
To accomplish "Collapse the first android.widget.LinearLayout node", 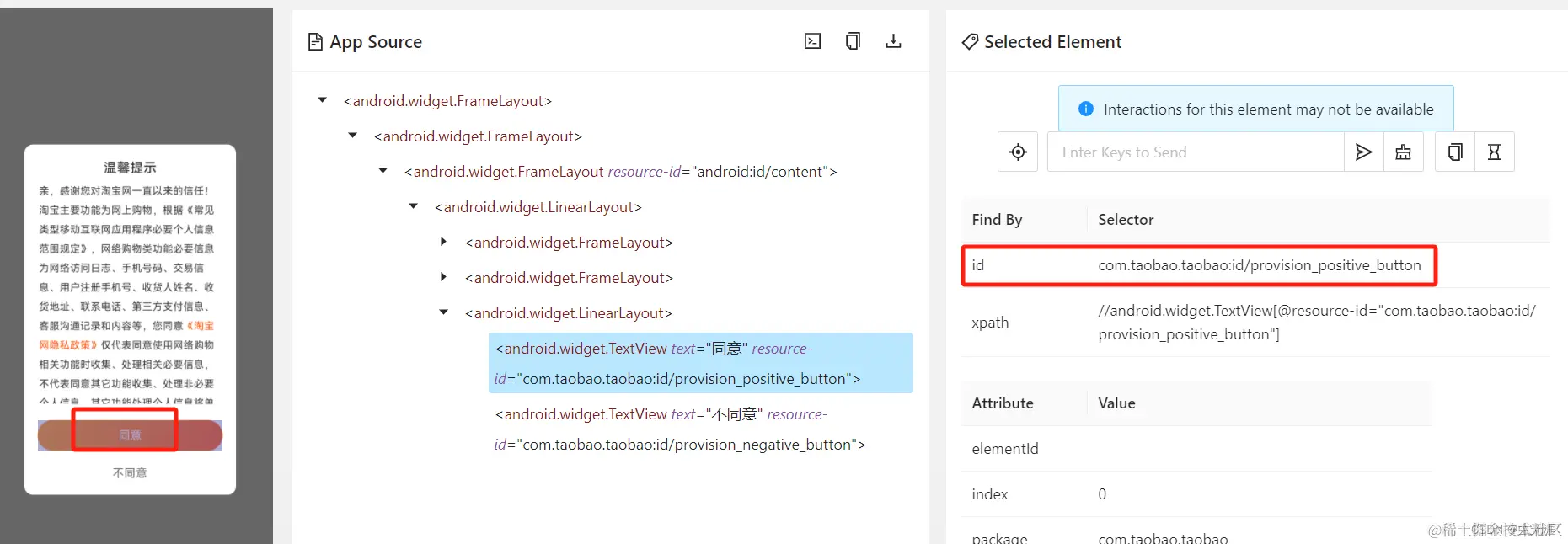I will (413, 206).
